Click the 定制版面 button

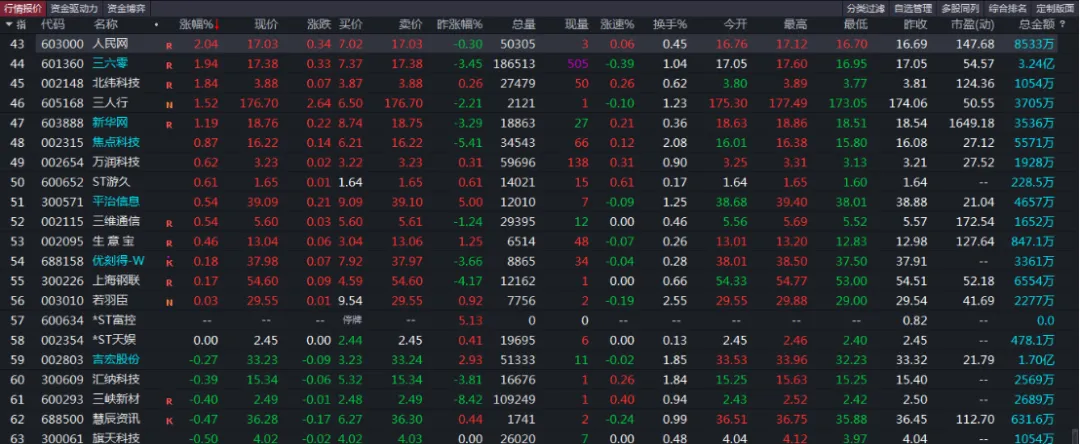pos(1055,8)
